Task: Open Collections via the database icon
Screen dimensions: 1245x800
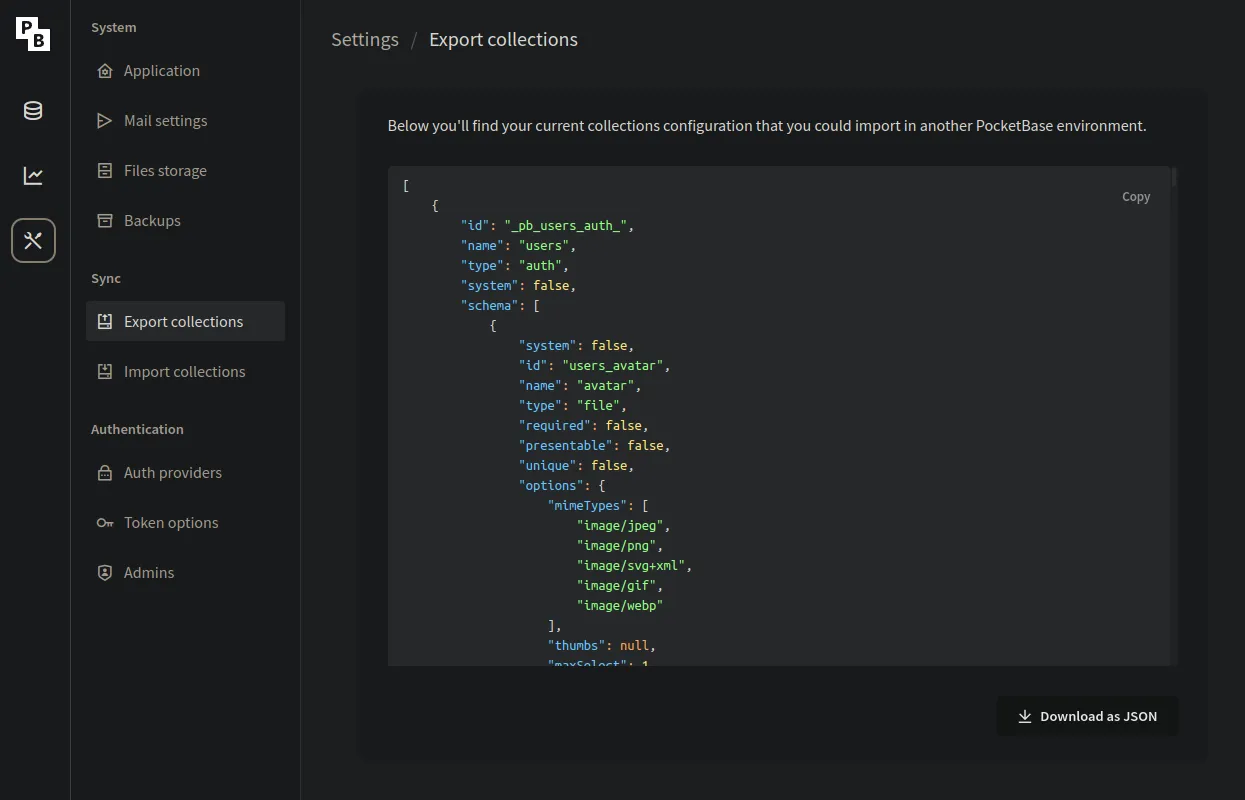Action: tap(32, 111)
